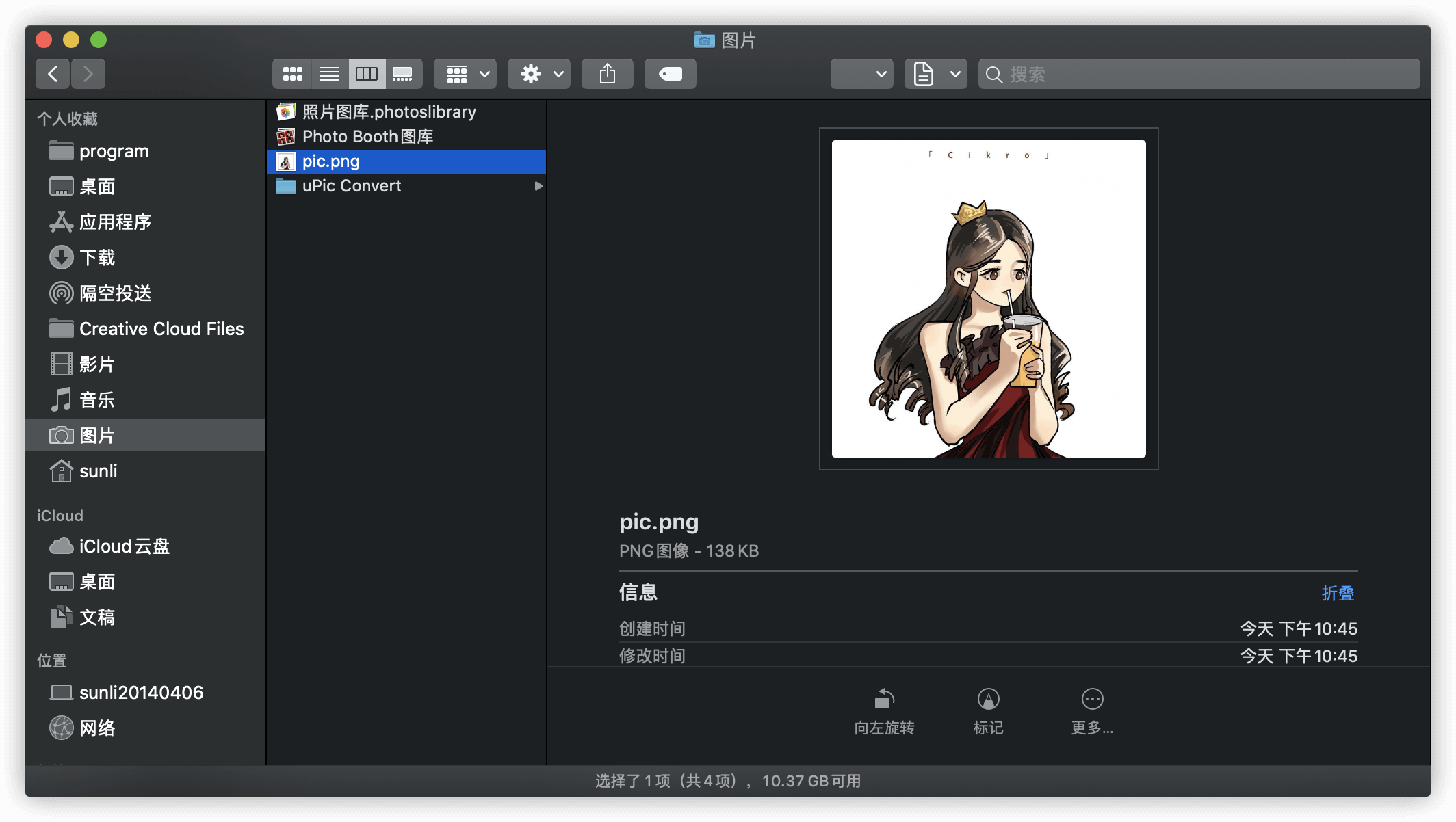
Task: Collapse info section with 折叠 link
Action: pyautogui.click(x=1338, y=593)
